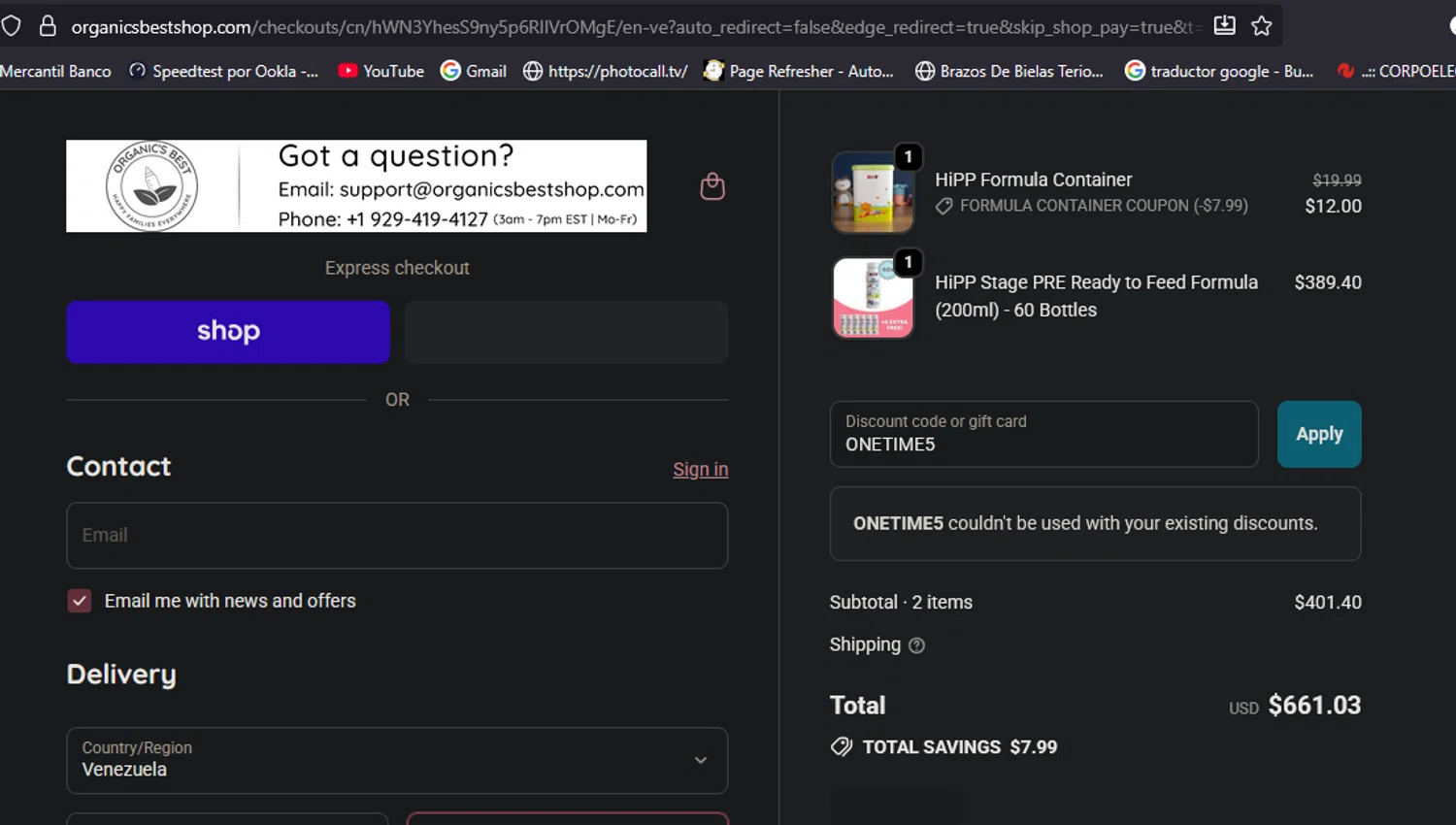Click the Express checkout heading

397,268
